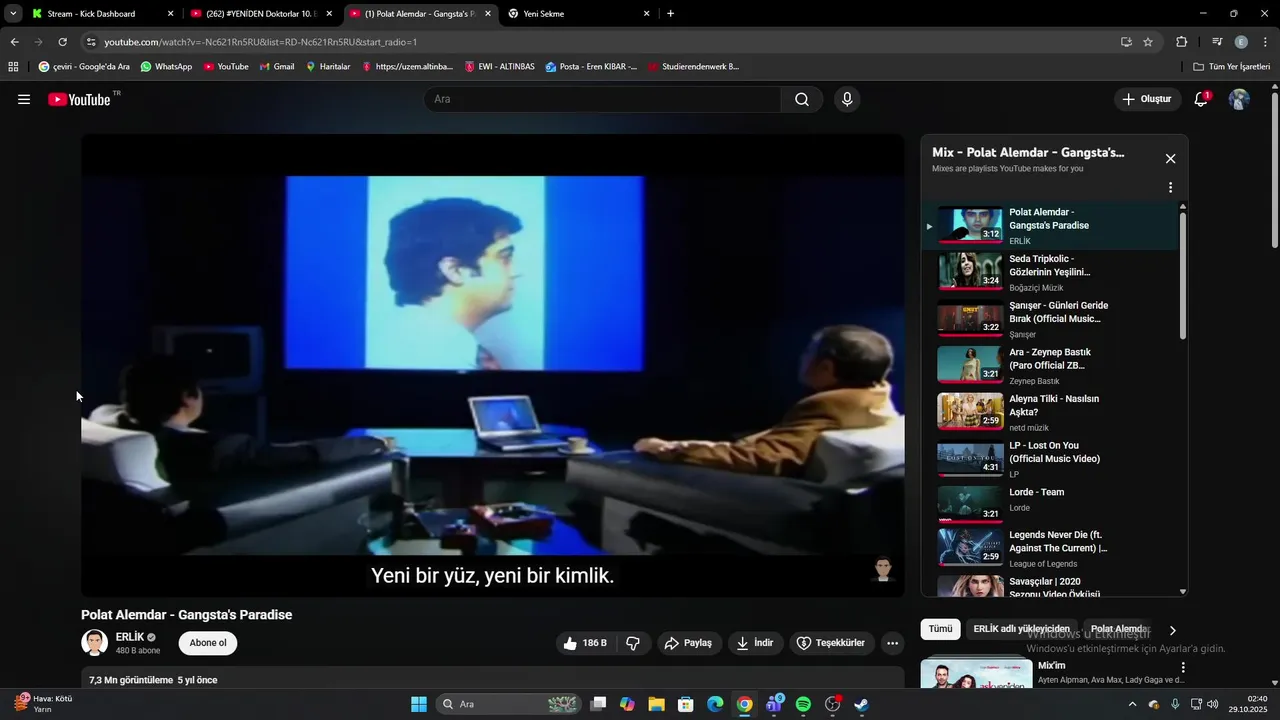
Task: Select LP - Lost On You video
Action: tap(1050, 459)
